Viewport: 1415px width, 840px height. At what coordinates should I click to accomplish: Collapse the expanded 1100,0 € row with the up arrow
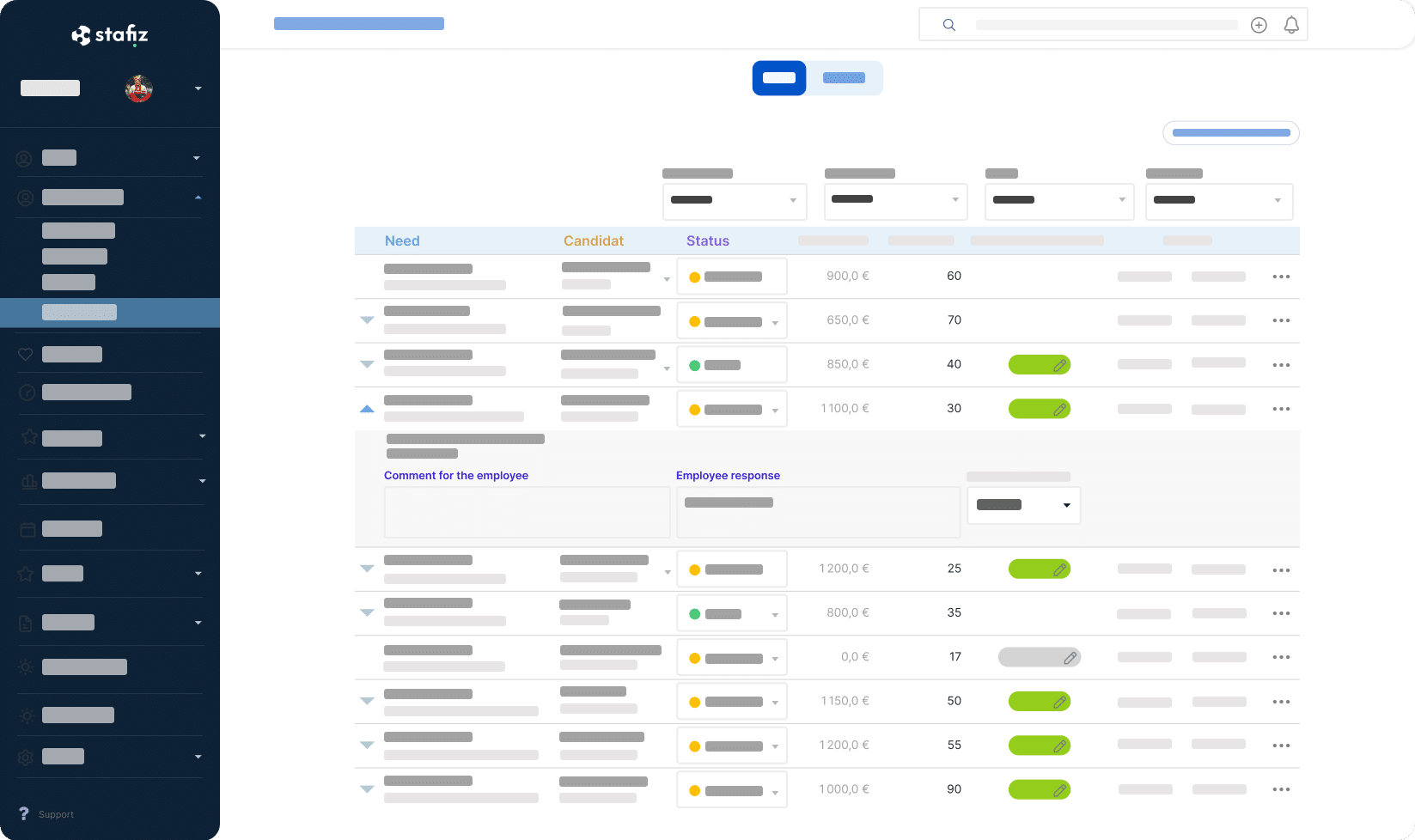367,408
